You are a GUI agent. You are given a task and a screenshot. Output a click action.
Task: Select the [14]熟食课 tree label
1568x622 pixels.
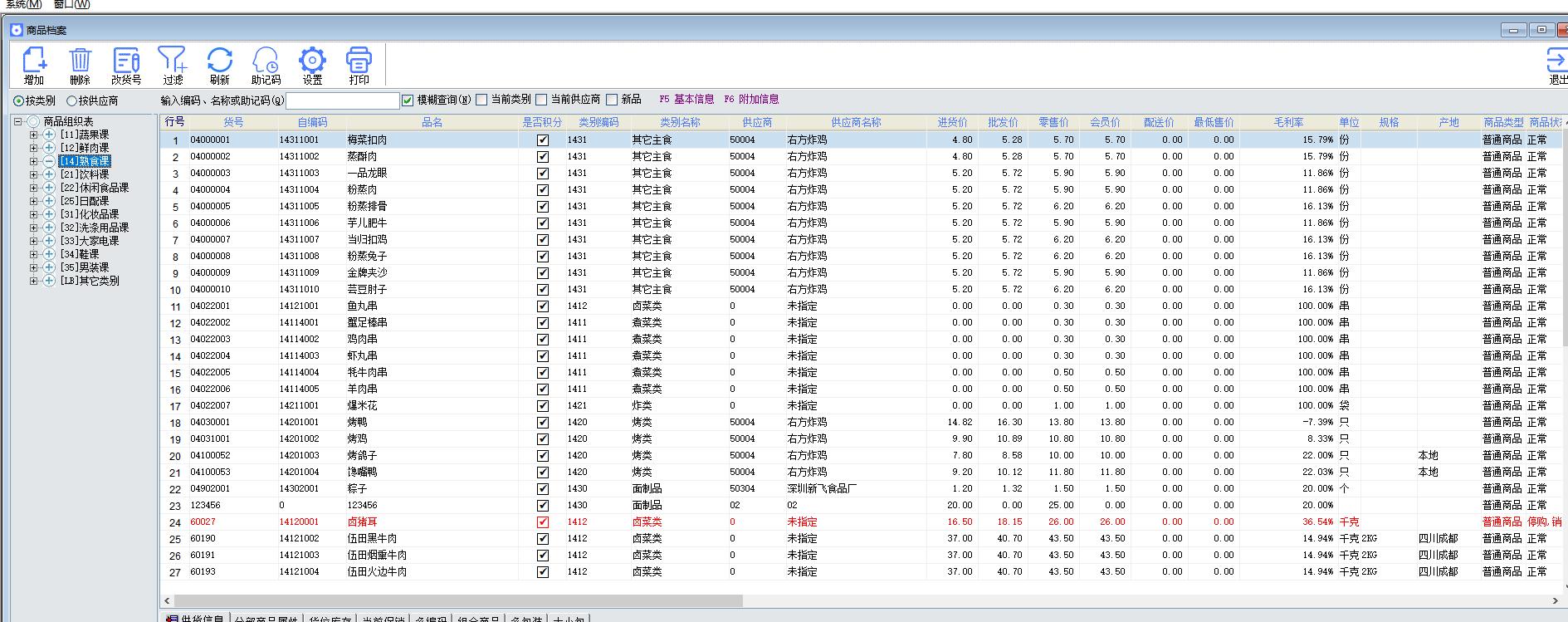[x=85, y=161]
